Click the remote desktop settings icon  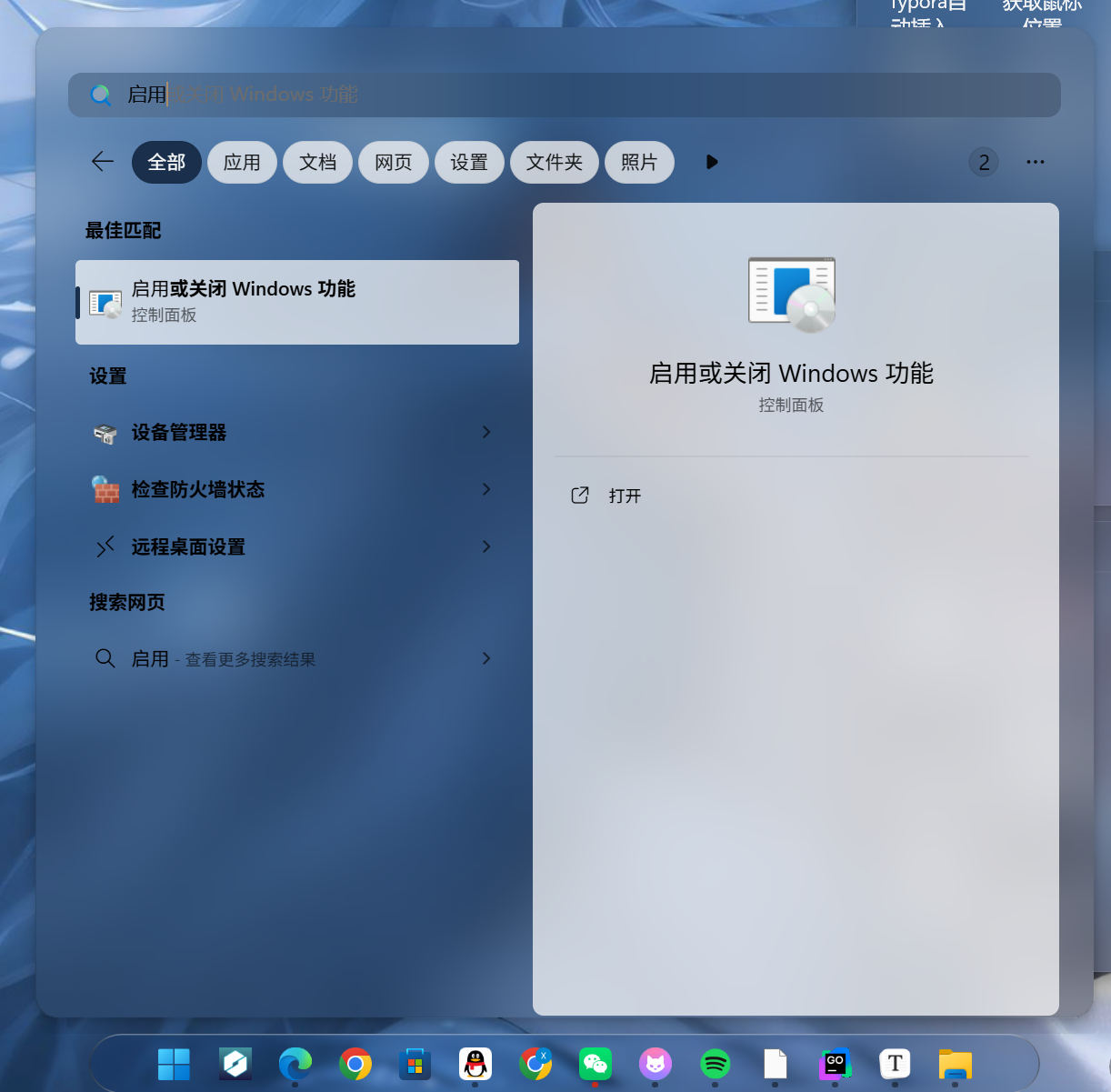click(x=105, y=546)
